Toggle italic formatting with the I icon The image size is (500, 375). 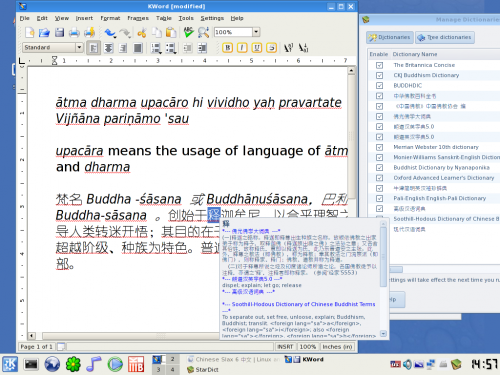click(x=242, y=48)
